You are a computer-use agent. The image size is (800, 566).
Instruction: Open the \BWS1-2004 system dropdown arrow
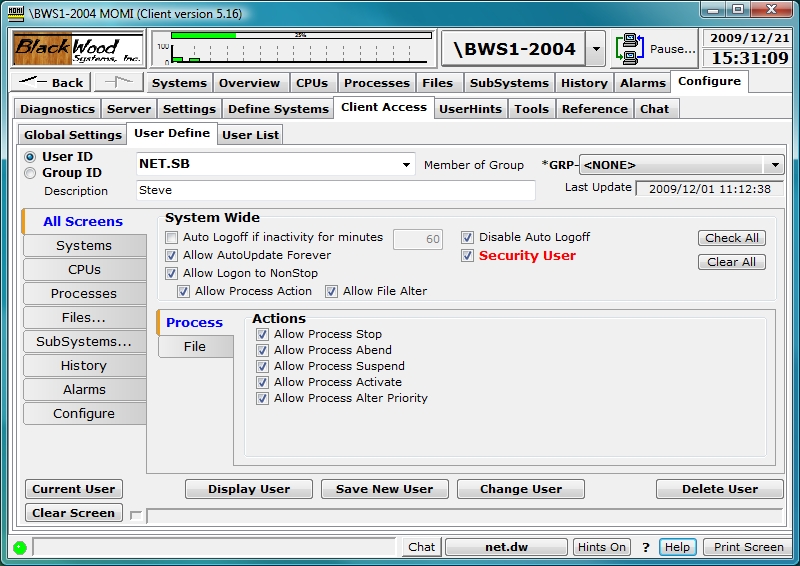click(595, 48)
